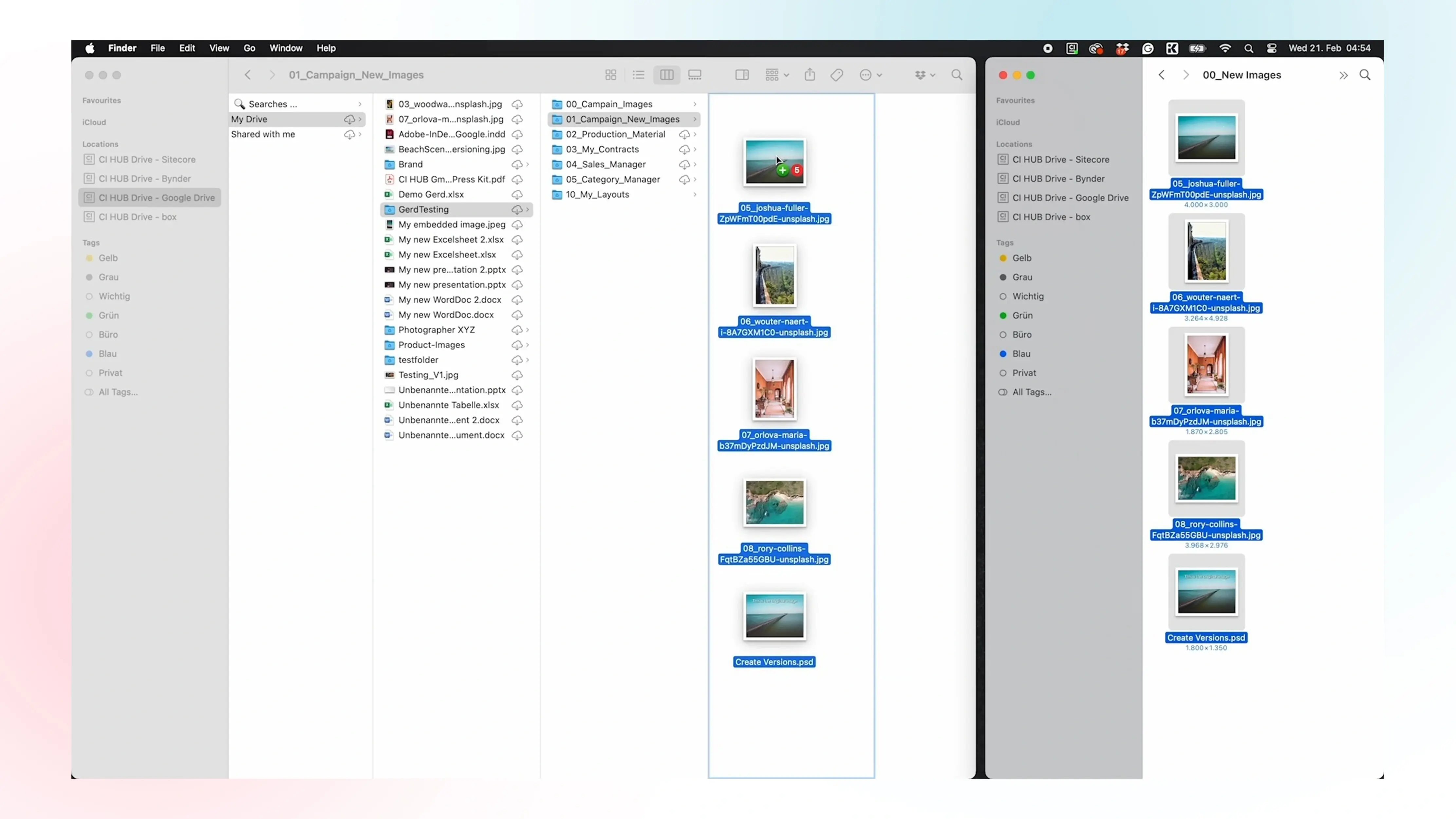
Task: Switch to icon view in the left Finder toolbar
Action: point(610,75)
